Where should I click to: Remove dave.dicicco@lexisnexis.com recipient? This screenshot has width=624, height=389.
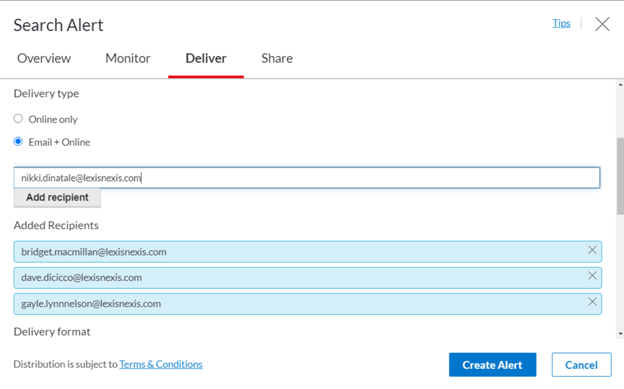pyautogui.click(x=592, y=276)
